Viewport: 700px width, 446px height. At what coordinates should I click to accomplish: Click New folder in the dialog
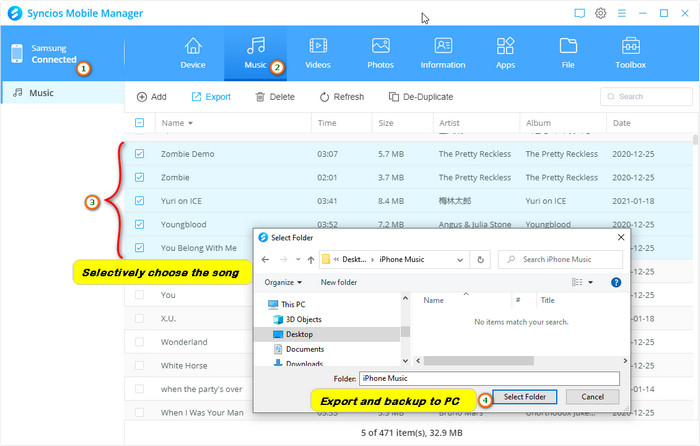(338, 282)
